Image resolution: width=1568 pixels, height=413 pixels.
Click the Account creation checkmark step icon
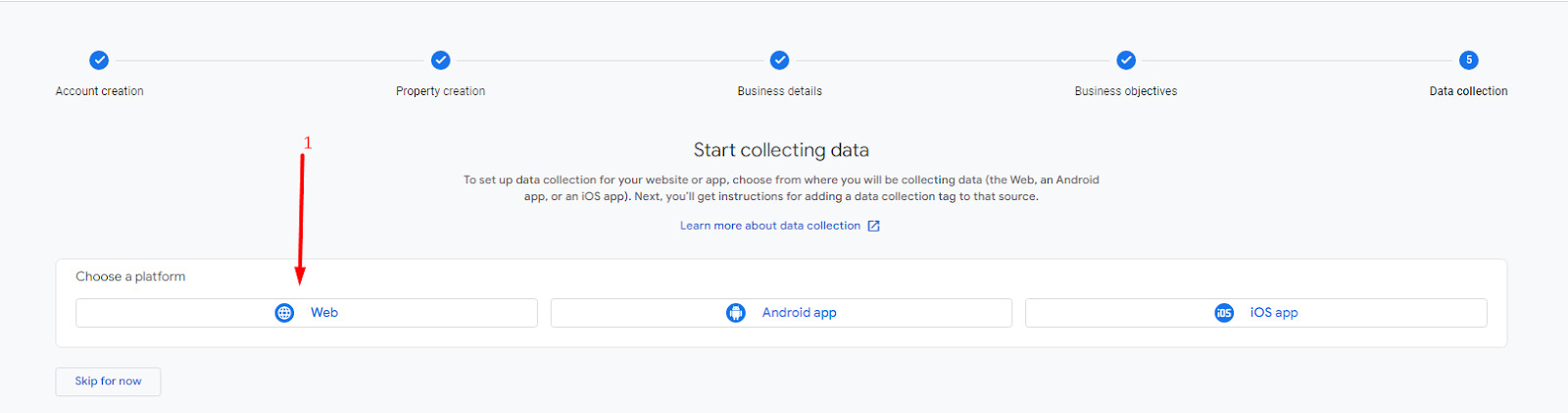tap(99, 61)
